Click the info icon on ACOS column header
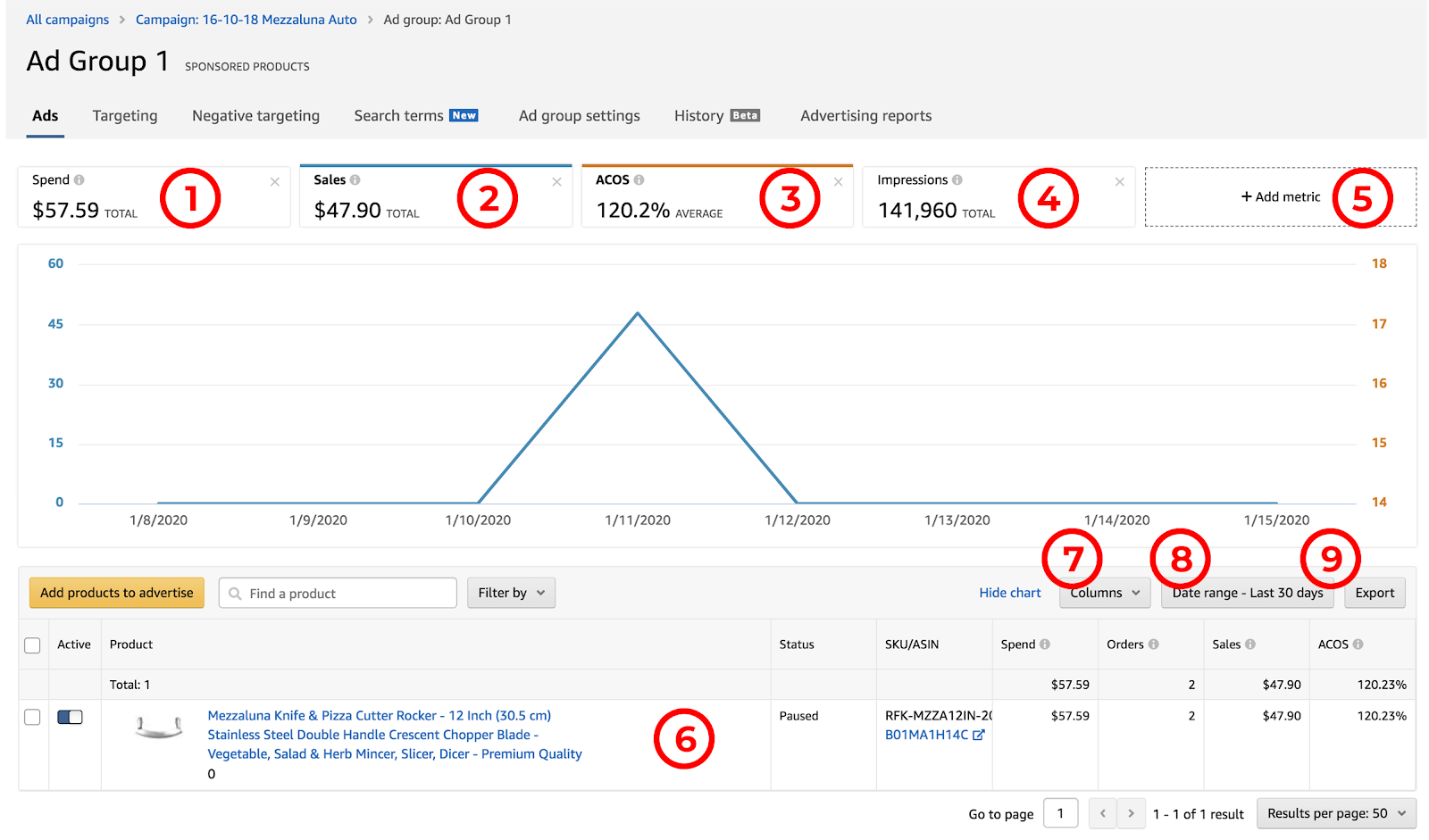Screen dimensions: 1429x840 1358,645
